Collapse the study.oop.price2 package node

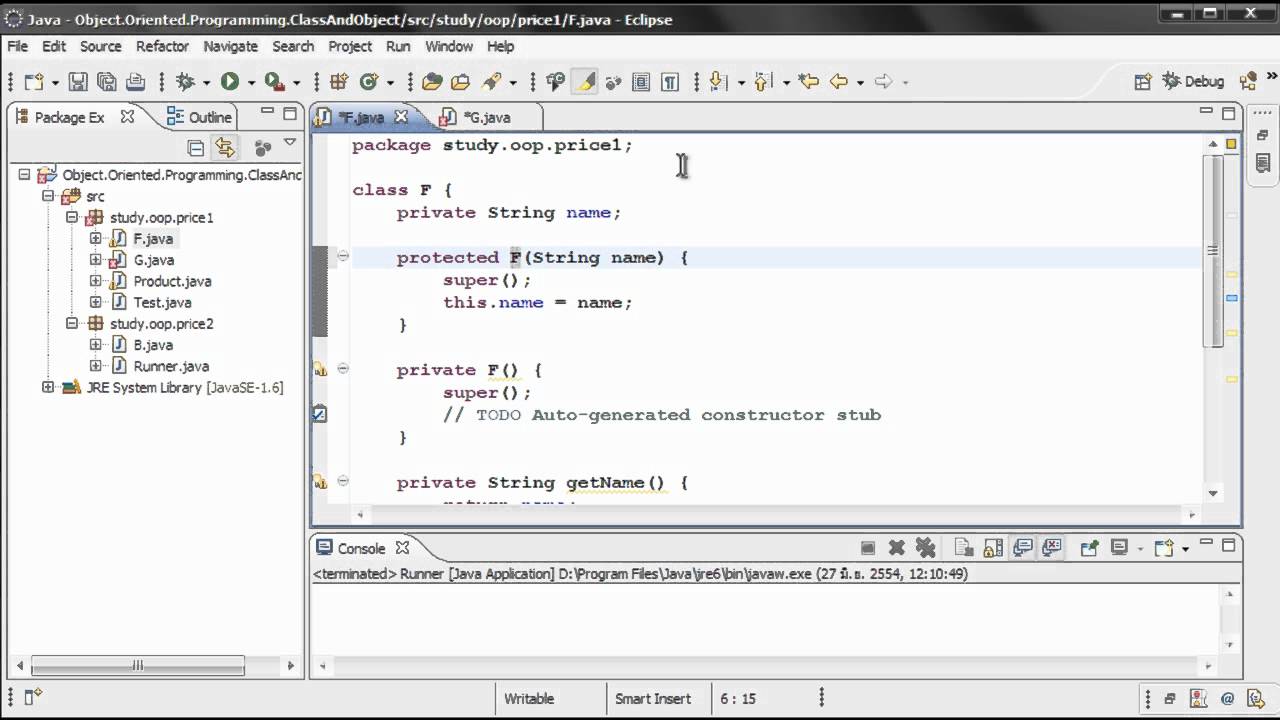[72, 324]
